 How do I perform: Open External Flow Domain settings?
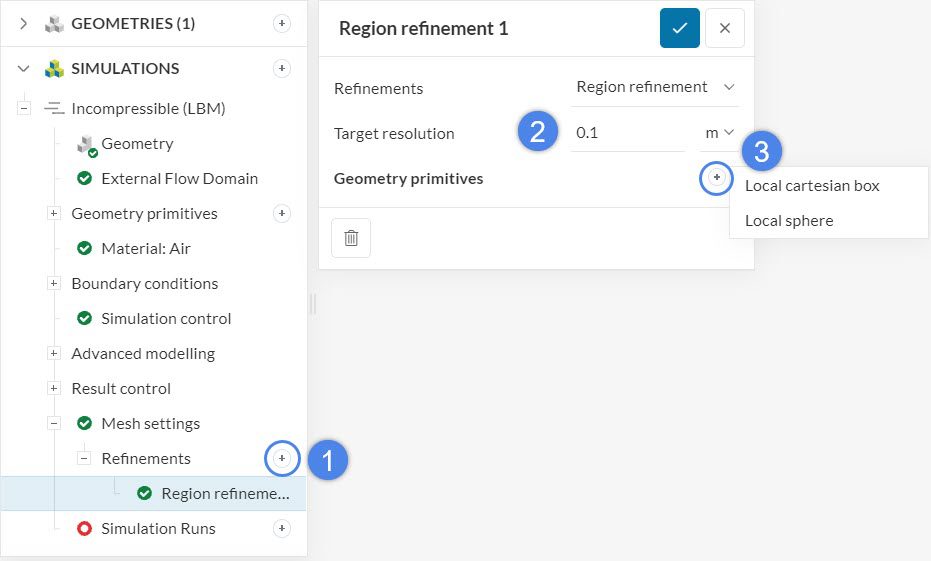(x=179, y=178)
